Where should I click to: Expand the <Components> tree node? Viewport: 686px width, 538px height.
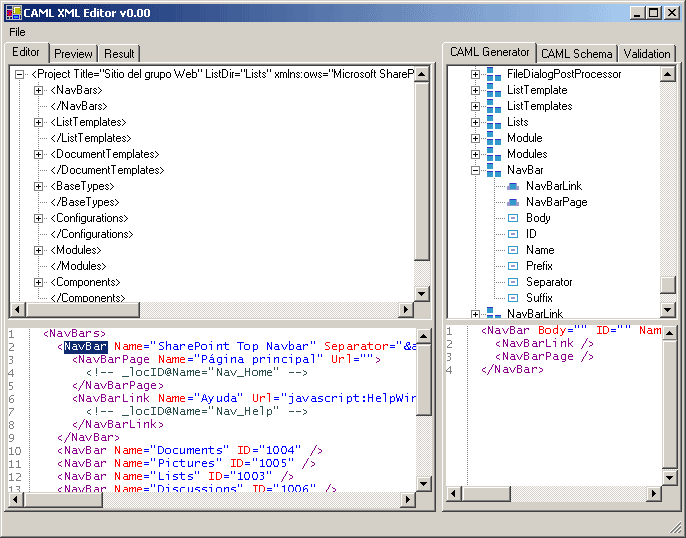[38, 282]
